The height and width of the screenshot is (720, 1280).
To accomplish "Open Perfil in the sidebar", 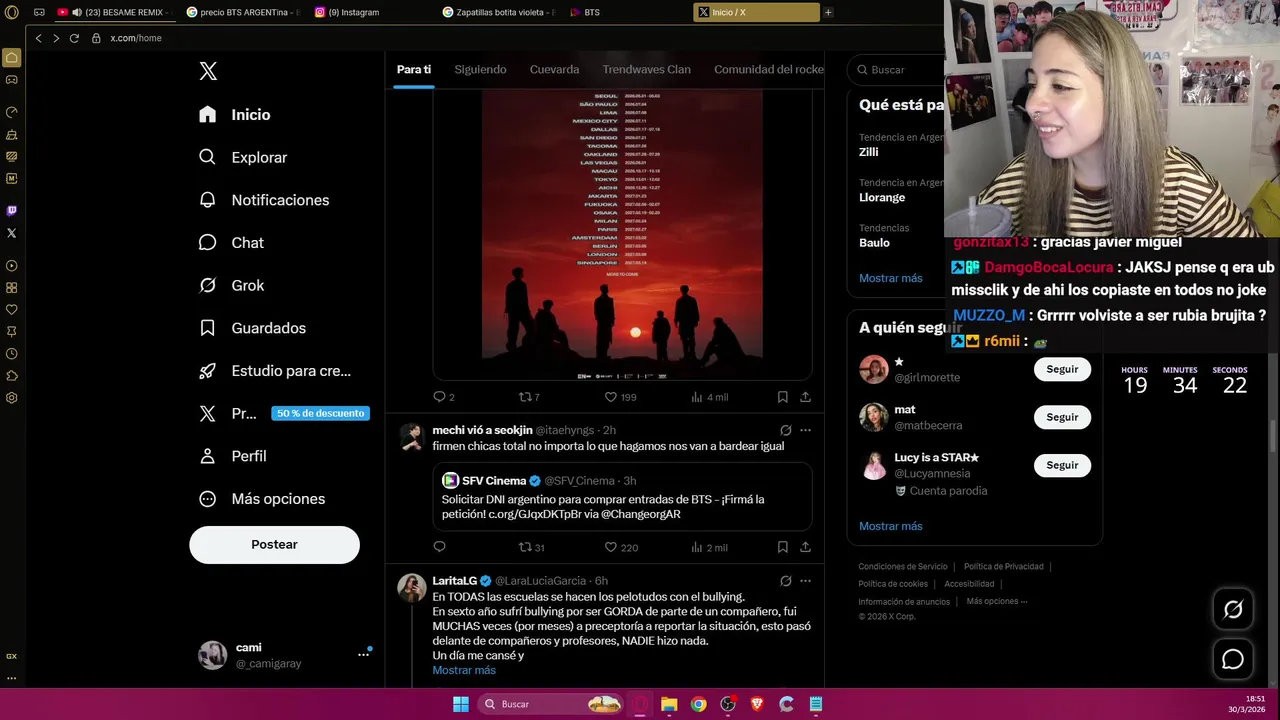I will click(233, 456).
